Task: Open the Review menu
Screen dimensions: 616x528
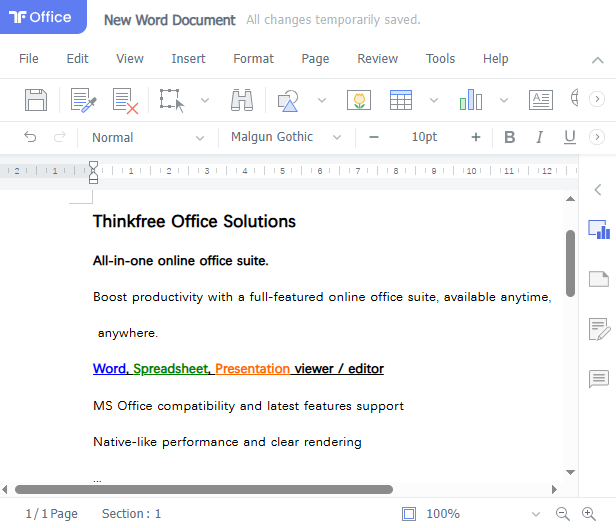Action: (x=377, y=59)
